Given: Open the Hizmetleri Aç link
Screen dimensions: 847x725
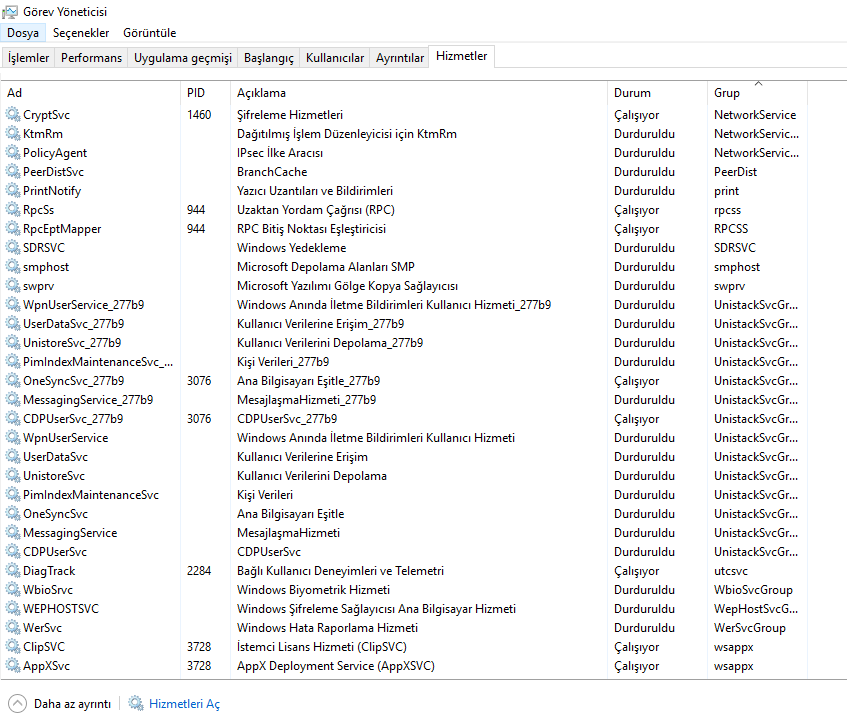Looking at the screenshot, I should click(x=184, y=704).
